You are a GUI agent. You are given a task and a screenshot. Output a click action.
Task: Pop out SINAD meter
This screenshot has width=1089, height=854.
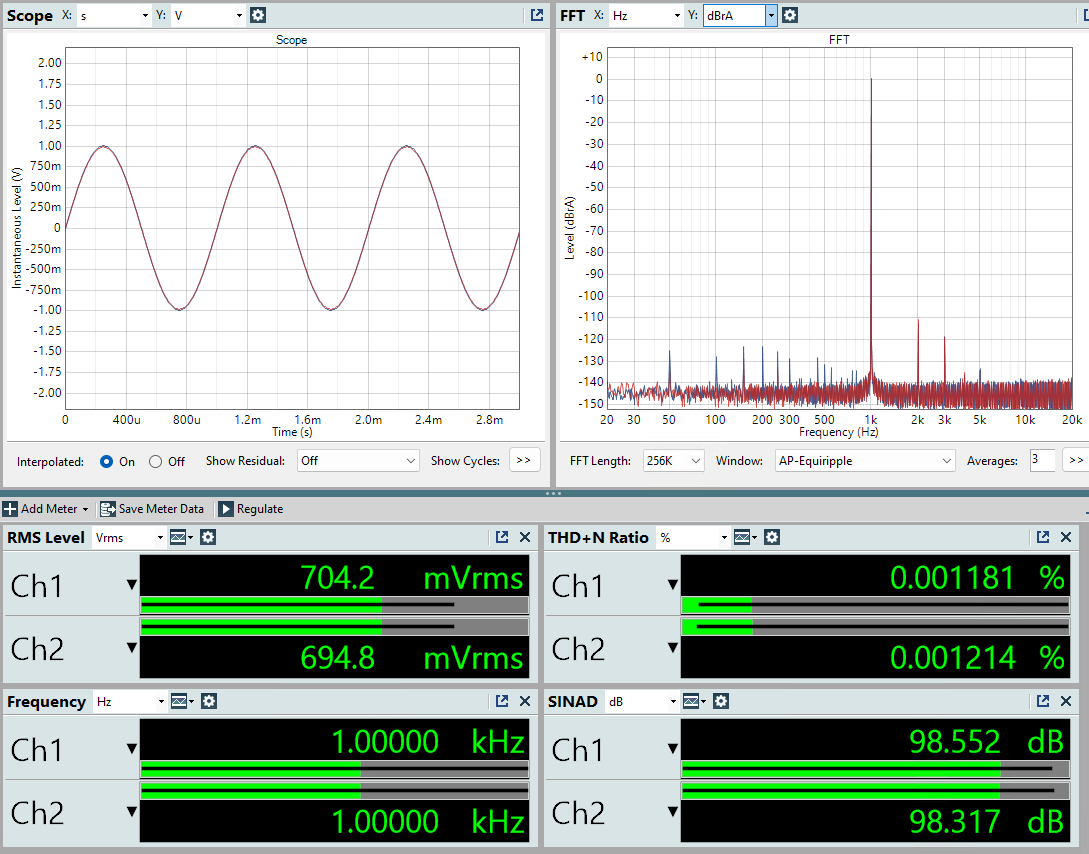[x=1042, y=701]
